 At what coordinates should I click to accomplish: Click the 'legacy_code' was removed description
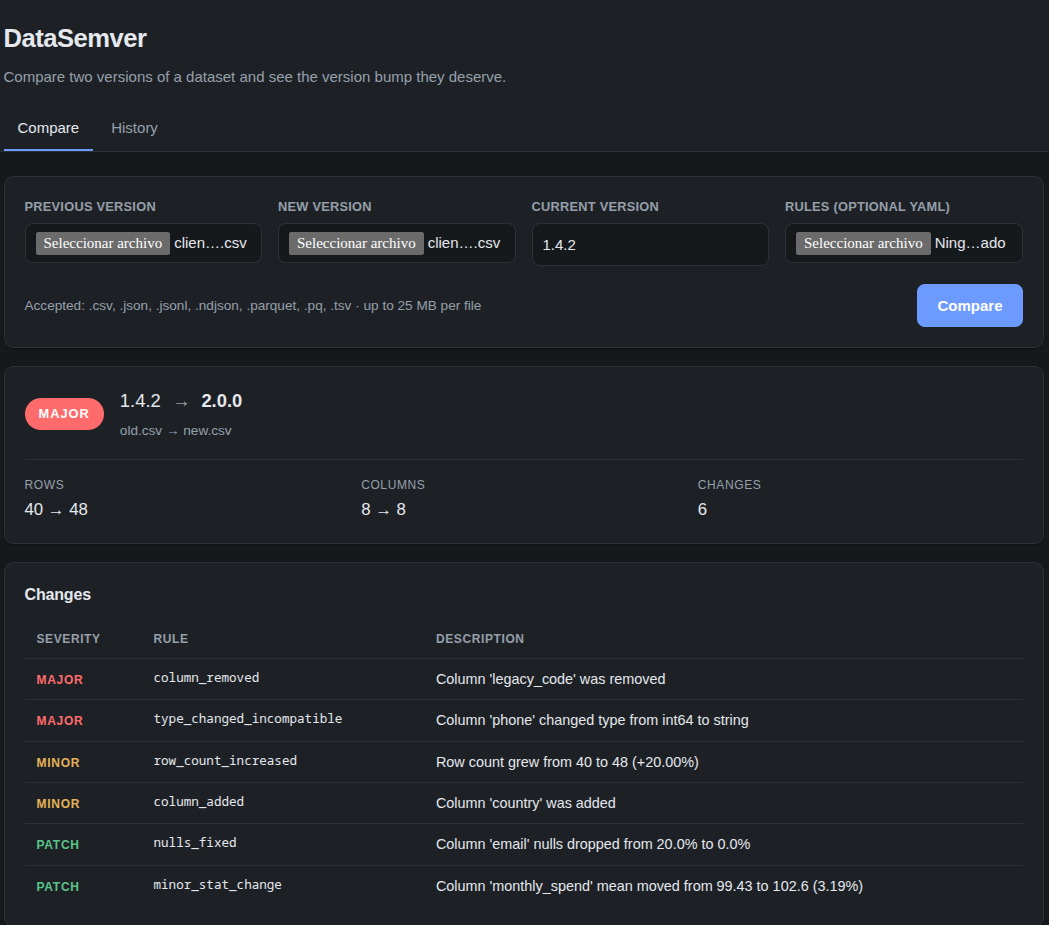point(551,680)
